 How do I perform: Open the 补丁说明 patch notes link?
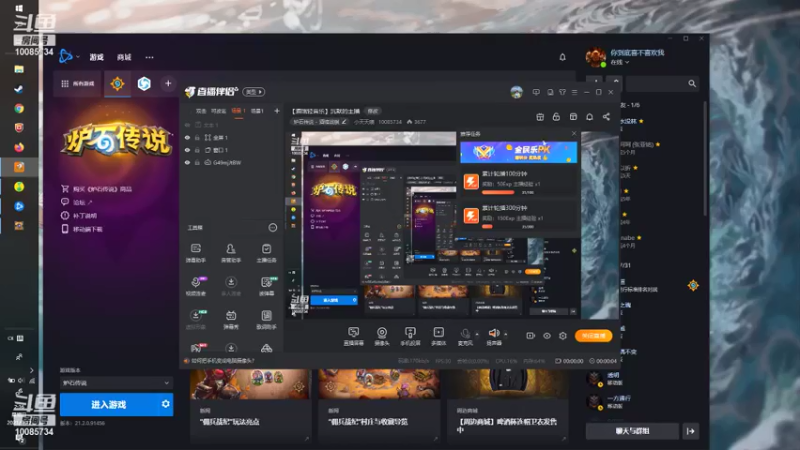tap(79, 215)
